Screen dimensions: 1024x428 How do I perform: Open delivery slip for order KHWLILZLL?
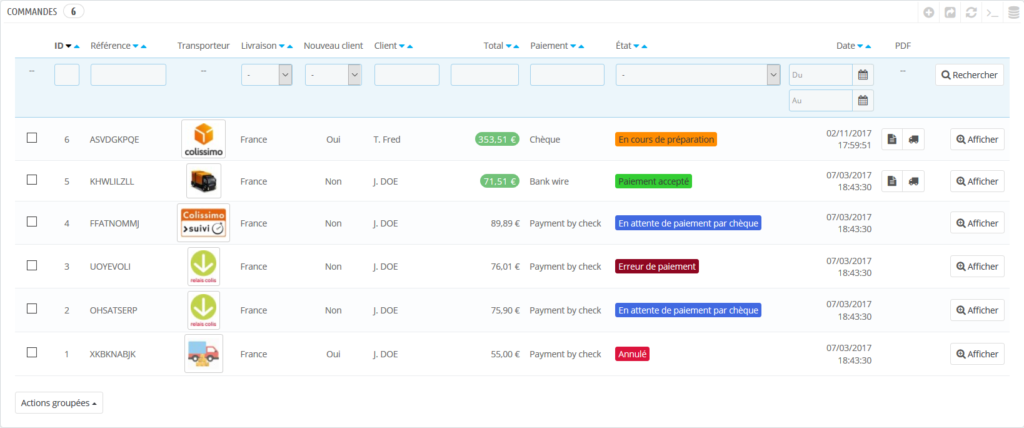point(912,181)
